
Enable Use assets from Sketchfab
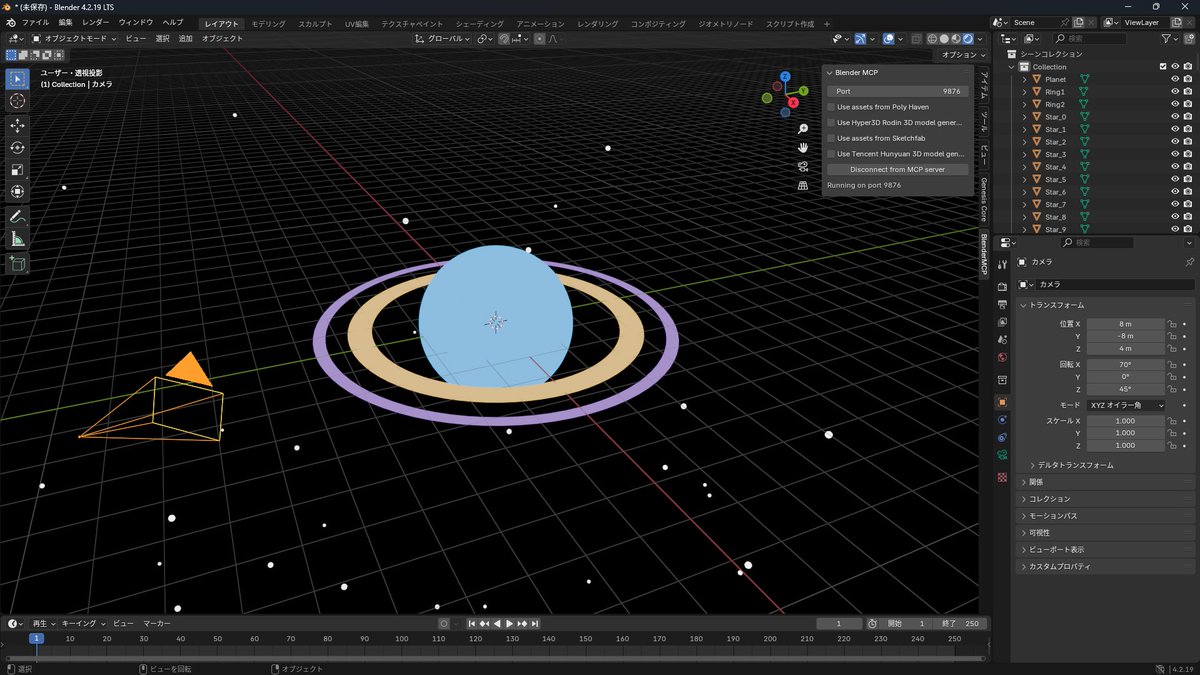(831, 138)
